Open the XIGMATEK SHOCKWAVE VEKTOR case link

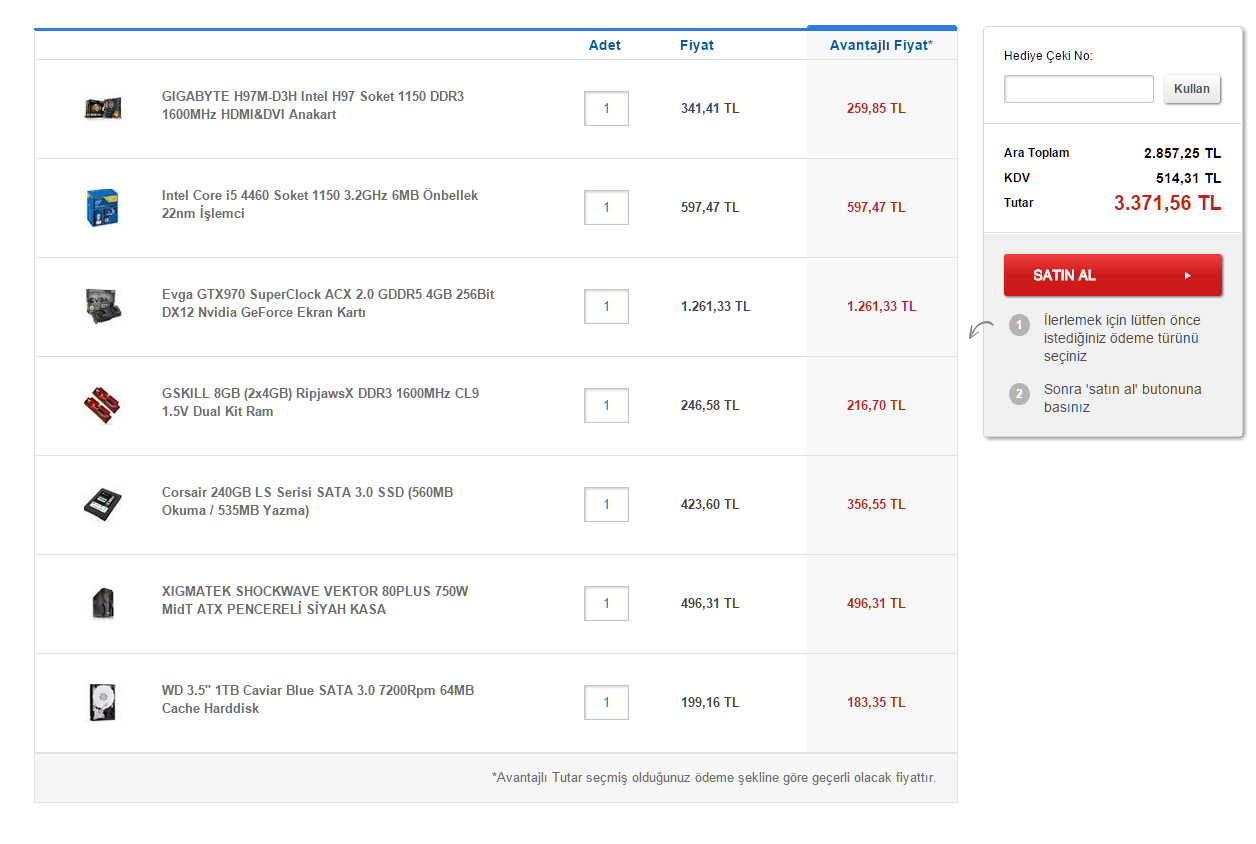(x=314, y=600)
